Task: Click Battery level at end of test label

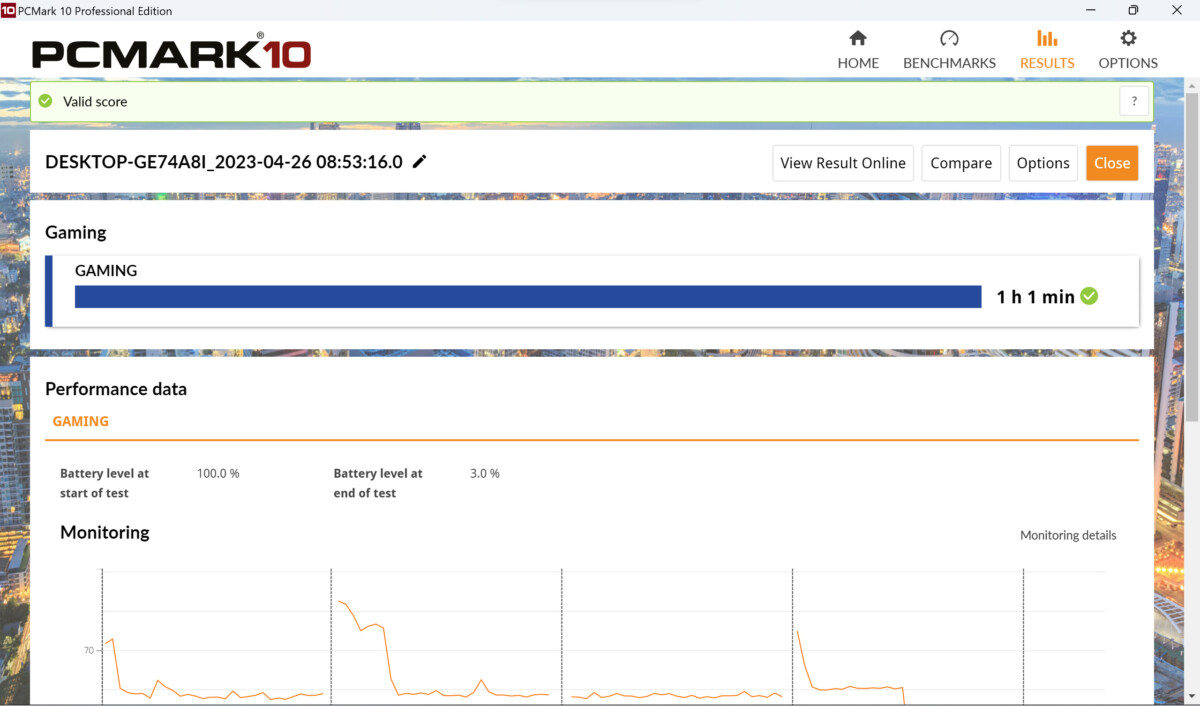Action: 378,483
